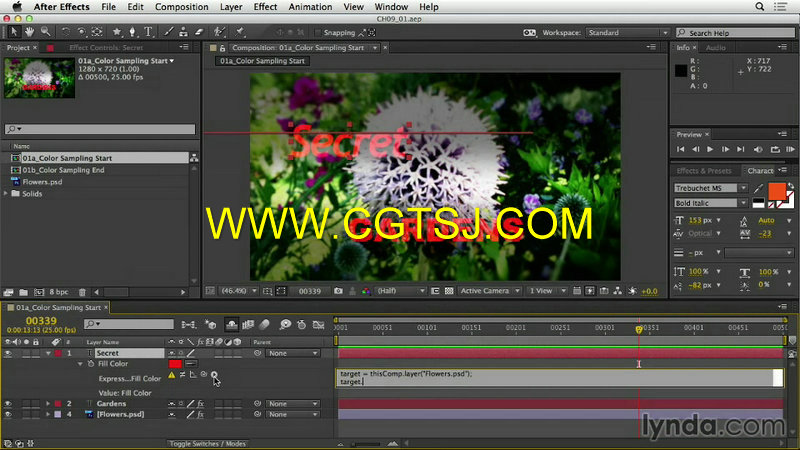Hide the Gardens layer with eye toggle
800x450 pixels.
[8, 404]
